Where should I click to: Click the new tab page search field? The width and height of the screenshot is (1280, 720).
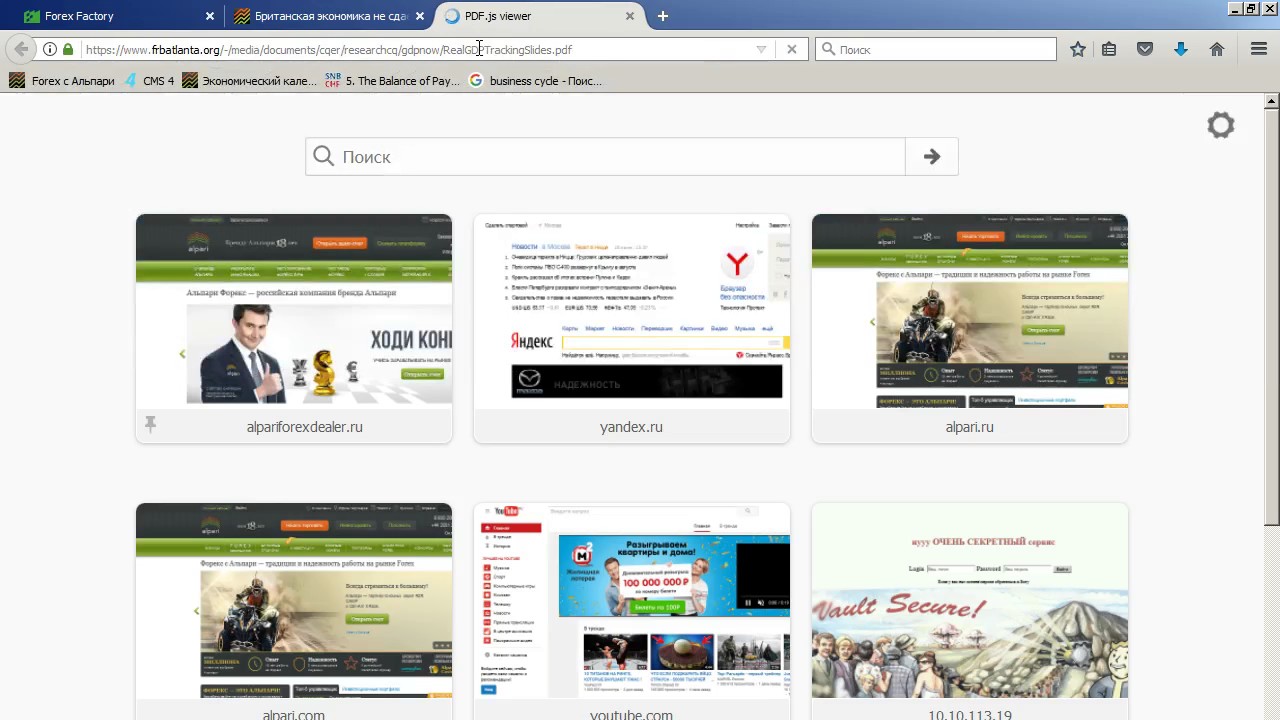pyautogui.click(x=605, y=156)
